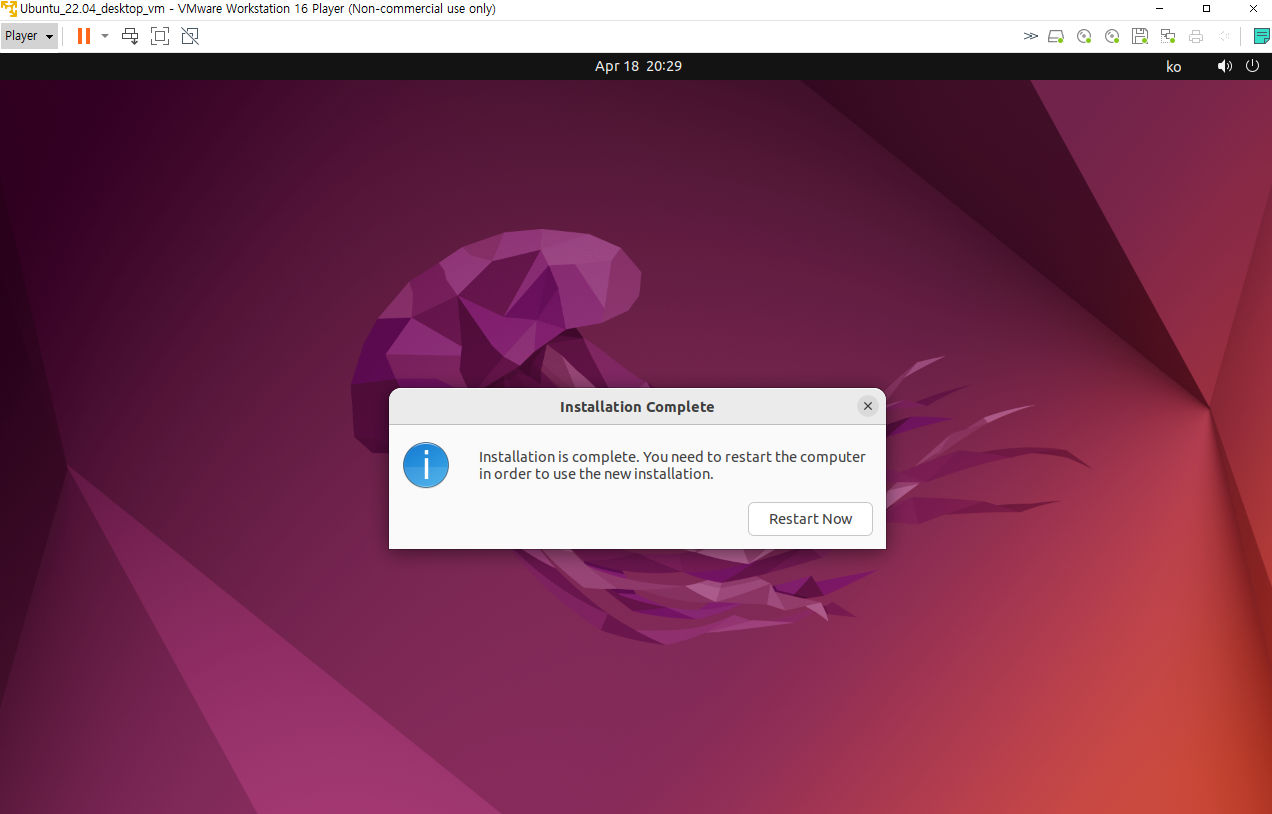Screen dimensions: 1272x814
Task: Maximize the VMware Player window
Action: [x=1206, y=9]
